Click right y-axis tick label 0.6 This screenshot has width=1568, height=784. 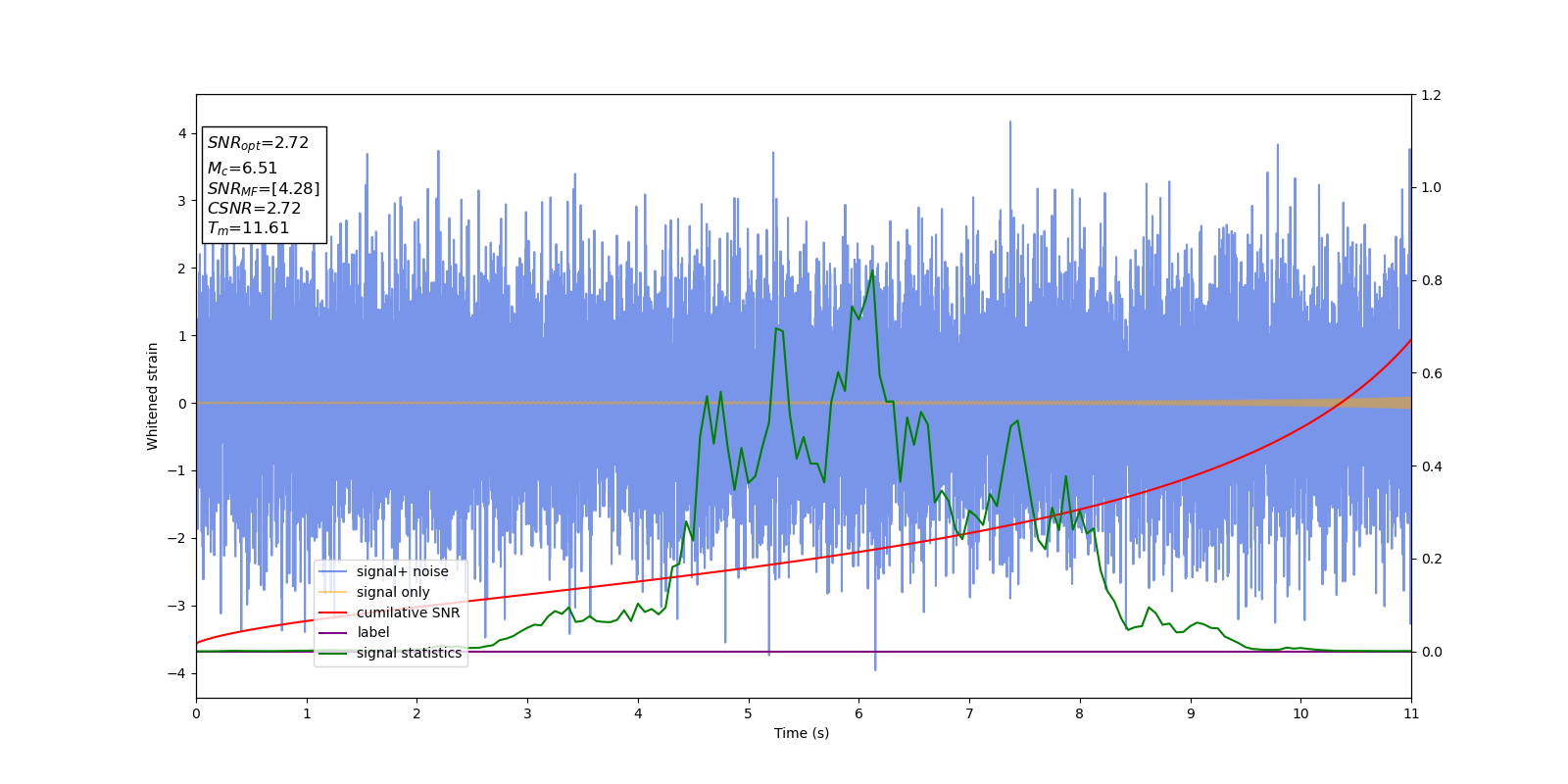click(1431, 373)
